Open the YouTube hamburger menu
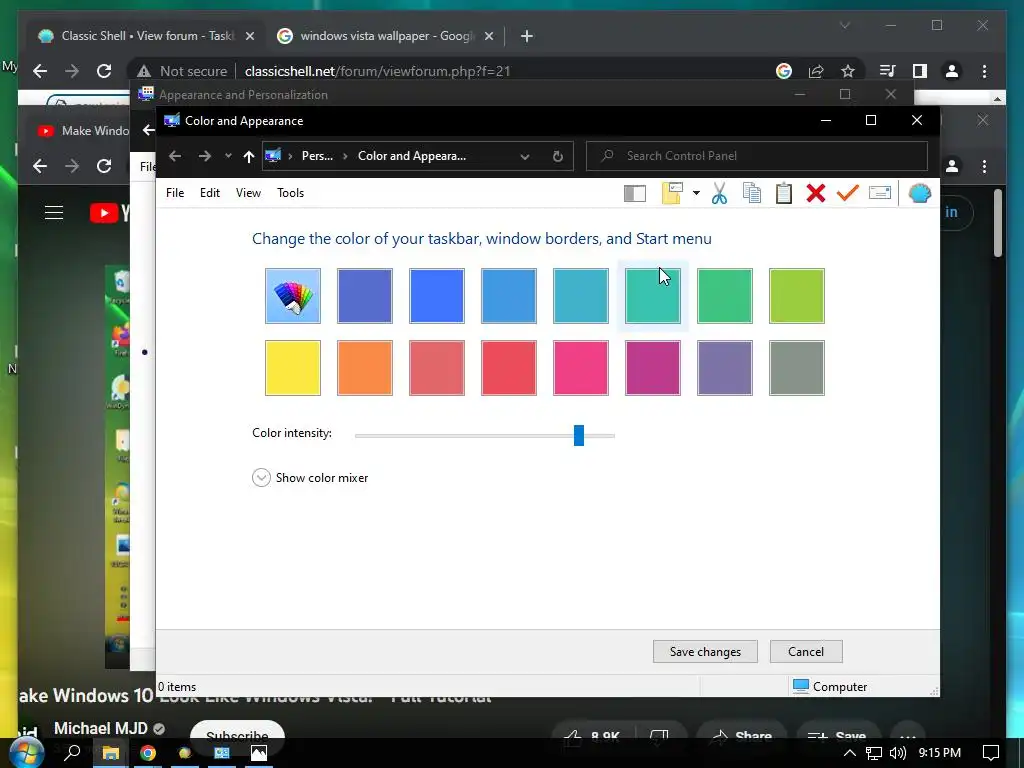The height and width of the screenshot is (768, 1024). click(x=54, y=213)
